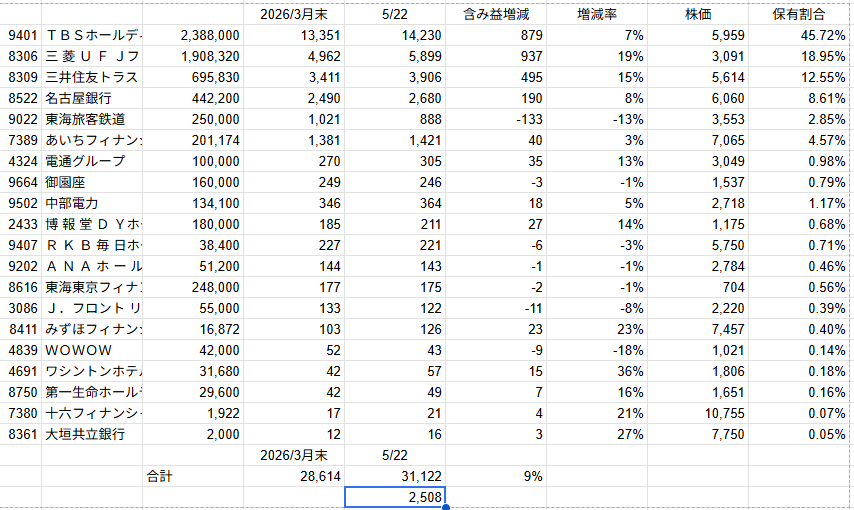Select the 合計 label cell
Image resolution: width=854 pixels, height=510 pixels.
click(193, 476)
